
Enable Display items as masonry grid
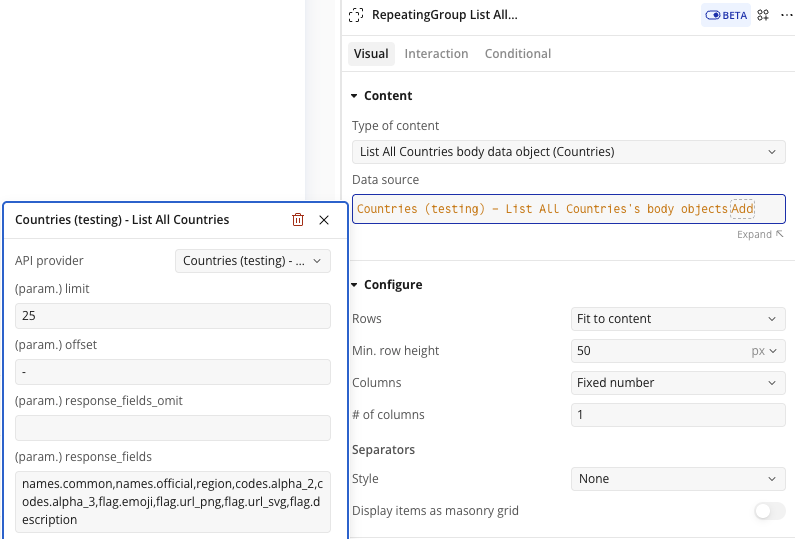point(770,511)
